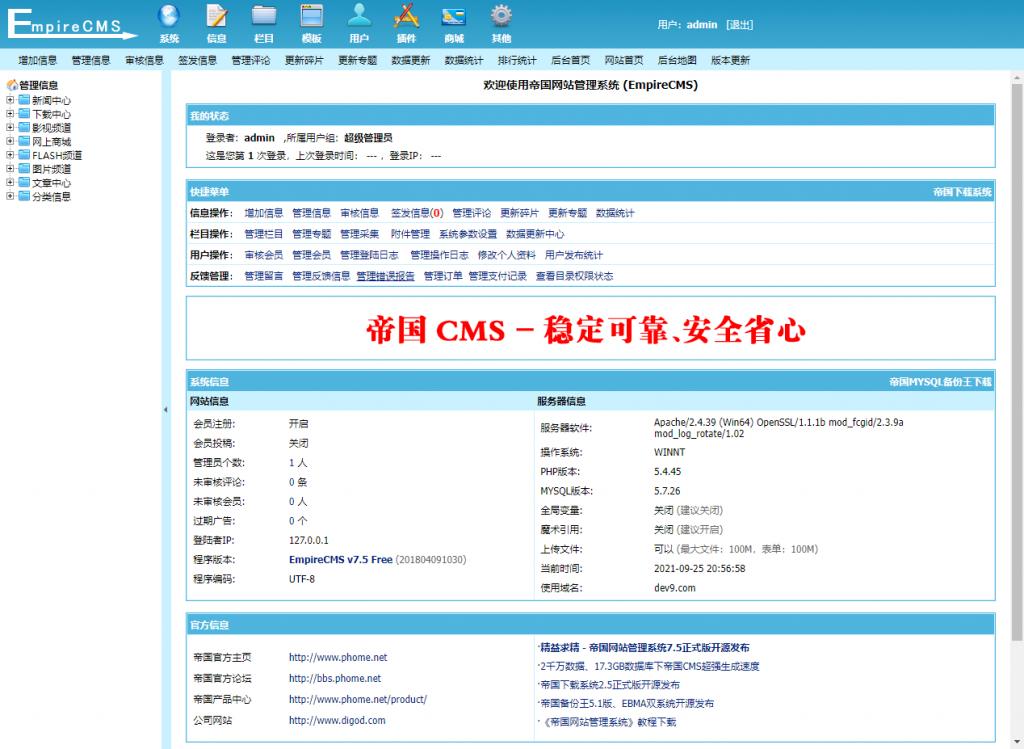Open the 栏目 (Columns) icon
The height and width of the screenshot is (749, 1024).
click(264, 22)
